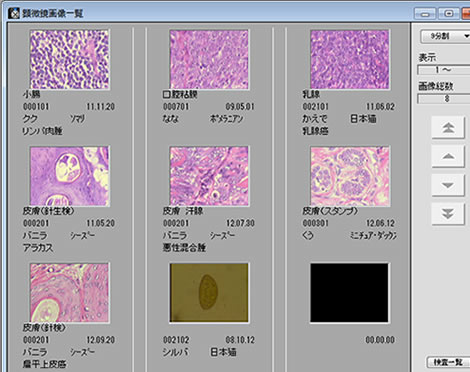Select the empty black thumbnail
This screenshot has width=470, height=372.
pos(349,292)
